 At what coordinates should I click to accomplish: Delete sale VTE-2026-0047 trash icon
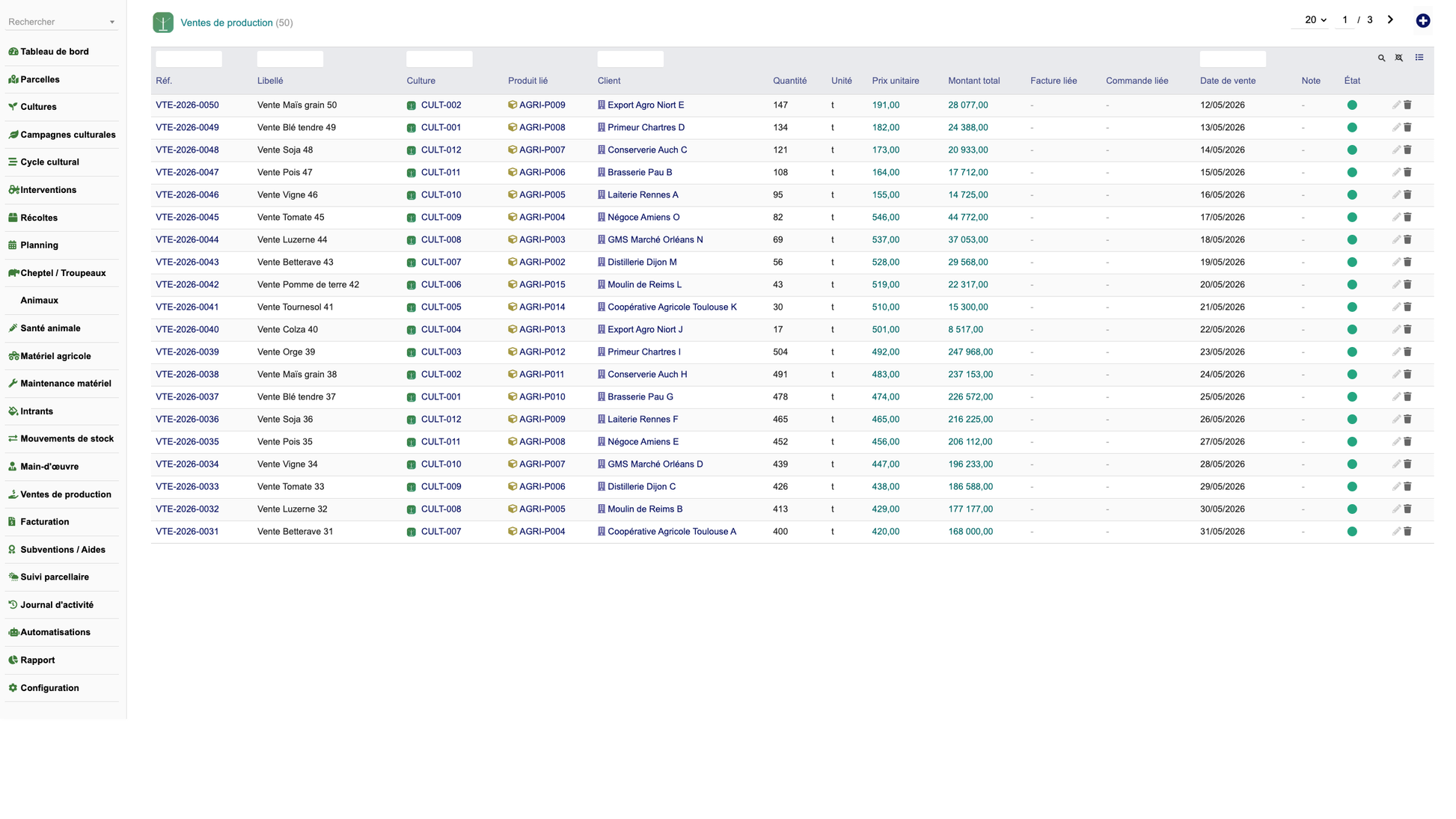tap(1407, 173)
